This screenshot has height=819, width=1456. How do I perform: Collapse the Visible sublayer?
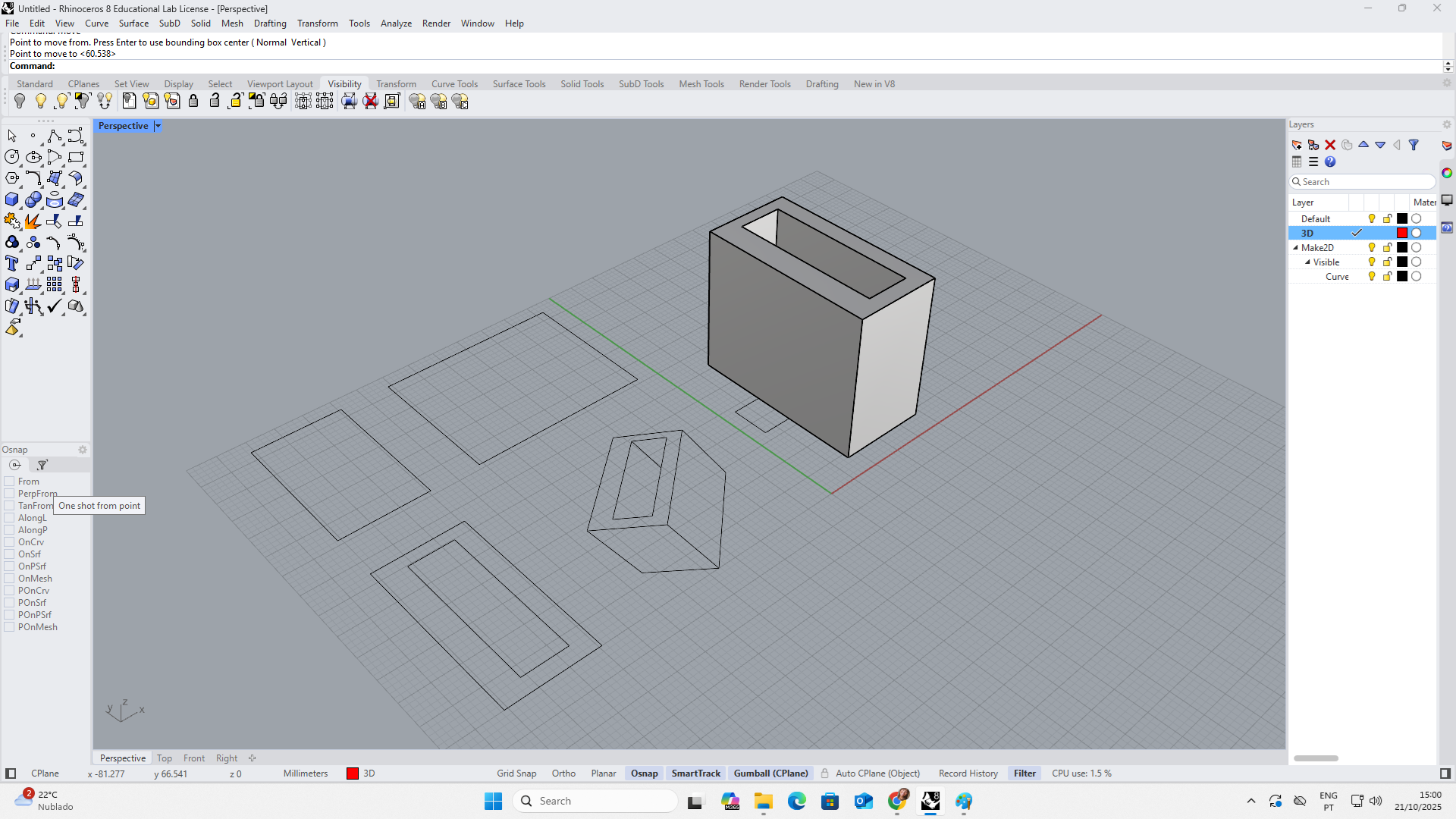pyautogui.click(x=1307, y=262)
